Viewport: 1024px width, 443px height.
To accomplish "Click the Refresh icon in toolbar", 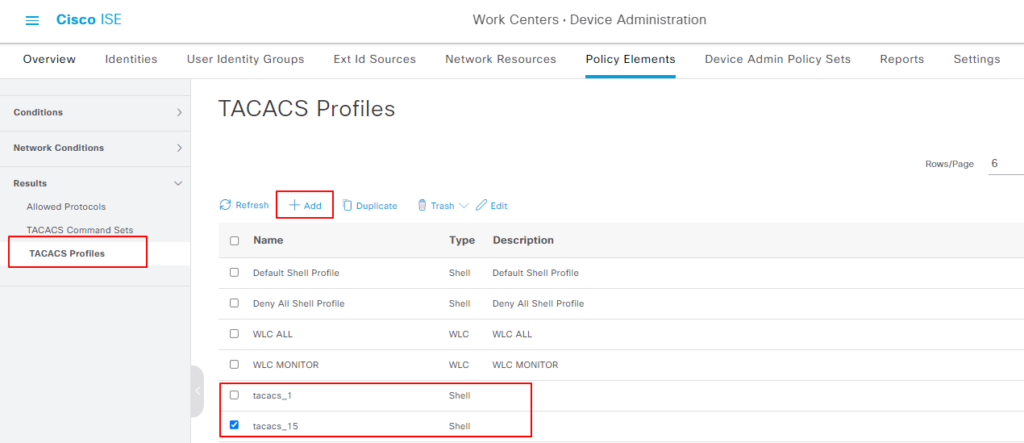I will [x=226, y=205].
